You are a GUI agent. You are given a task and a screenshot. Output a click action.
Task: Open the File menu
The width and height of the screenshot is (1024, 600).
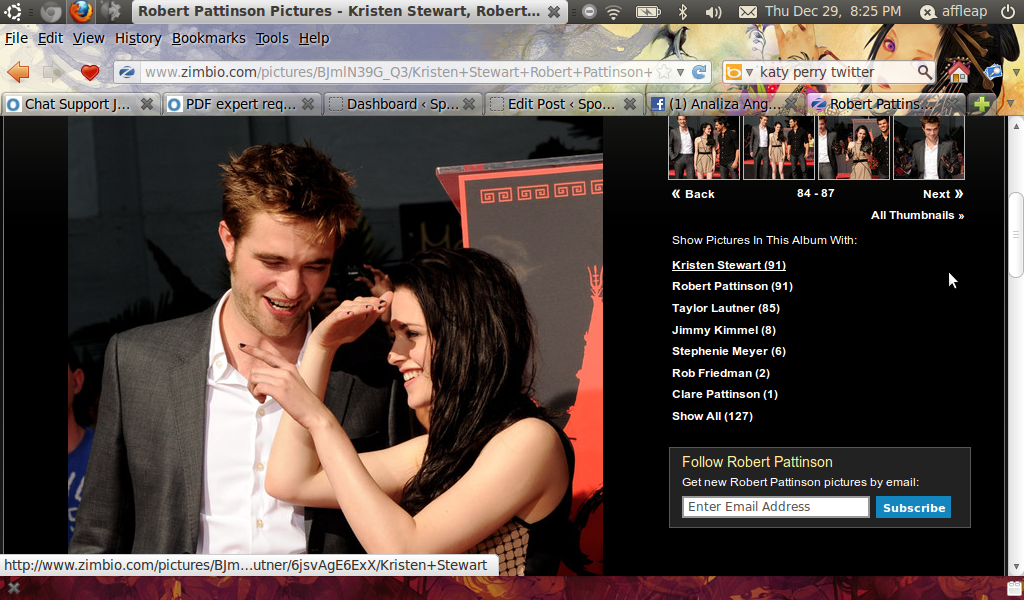click(16, 39)
